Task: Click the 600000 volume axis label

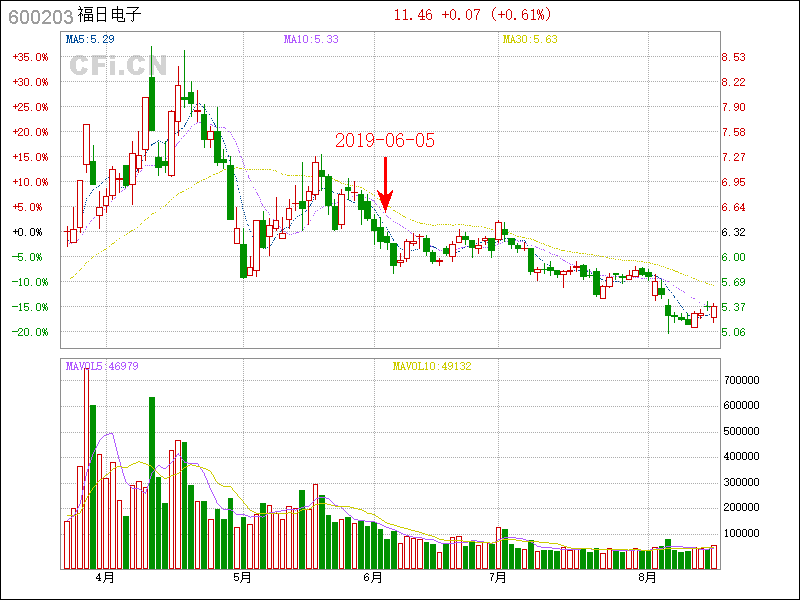Action: (x=742, y=406)
